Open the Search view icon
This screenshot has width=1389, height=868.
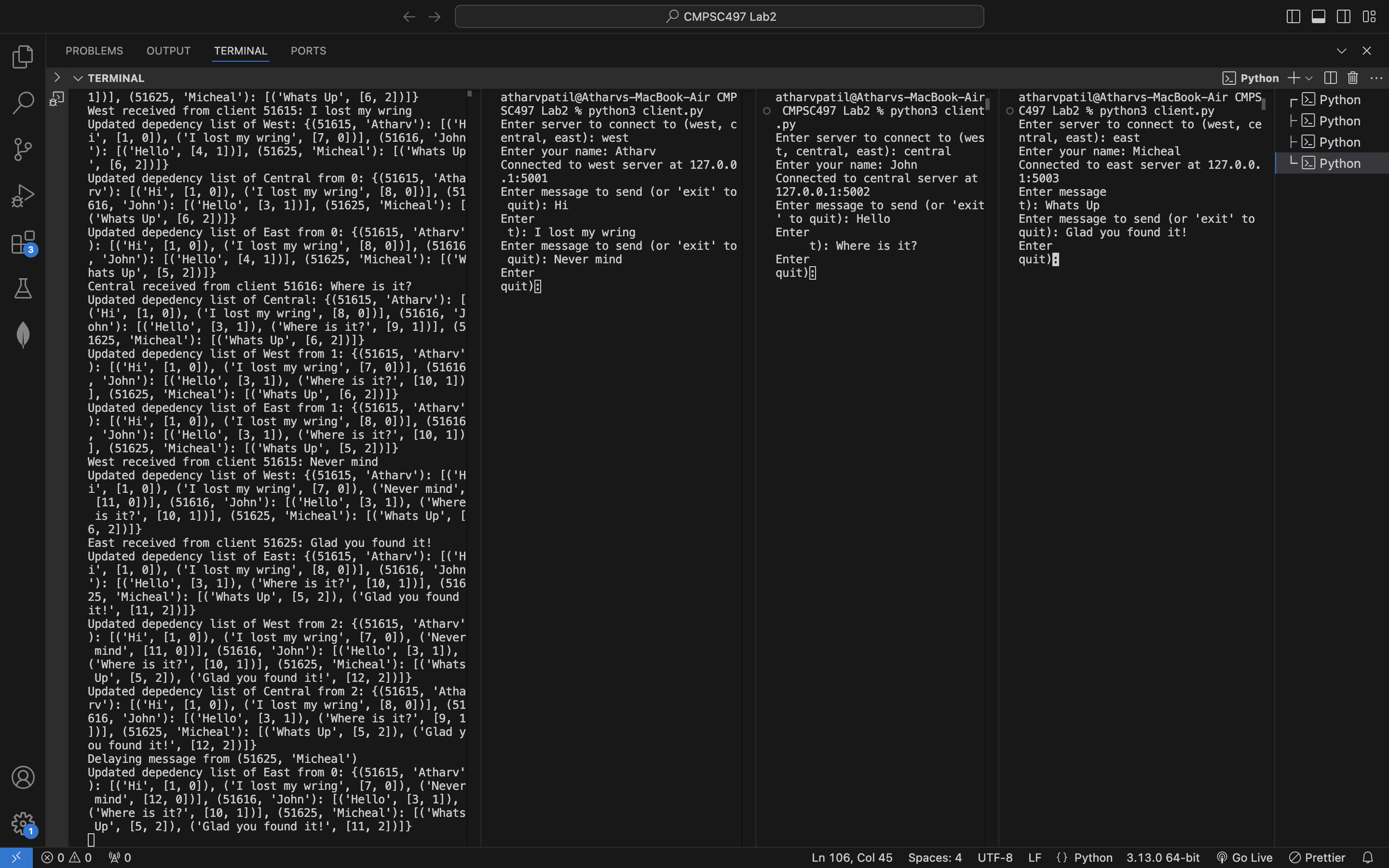click(x=23, y=103)
